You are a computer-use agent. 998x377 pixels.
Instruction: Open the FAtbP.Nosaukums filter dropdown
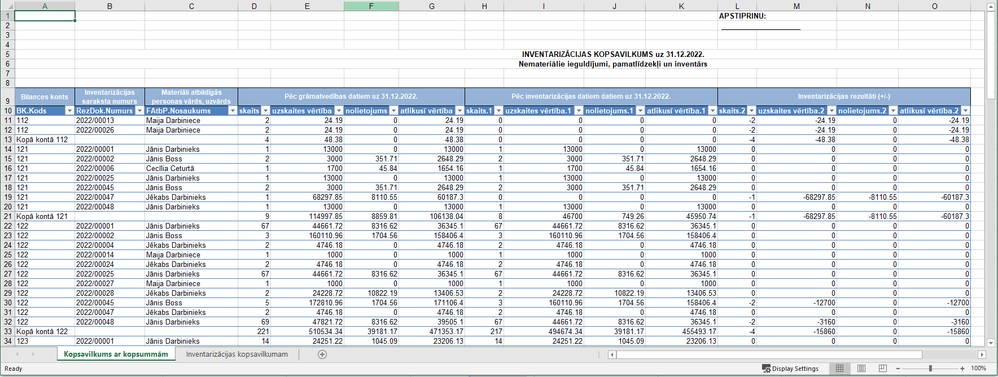232,111
